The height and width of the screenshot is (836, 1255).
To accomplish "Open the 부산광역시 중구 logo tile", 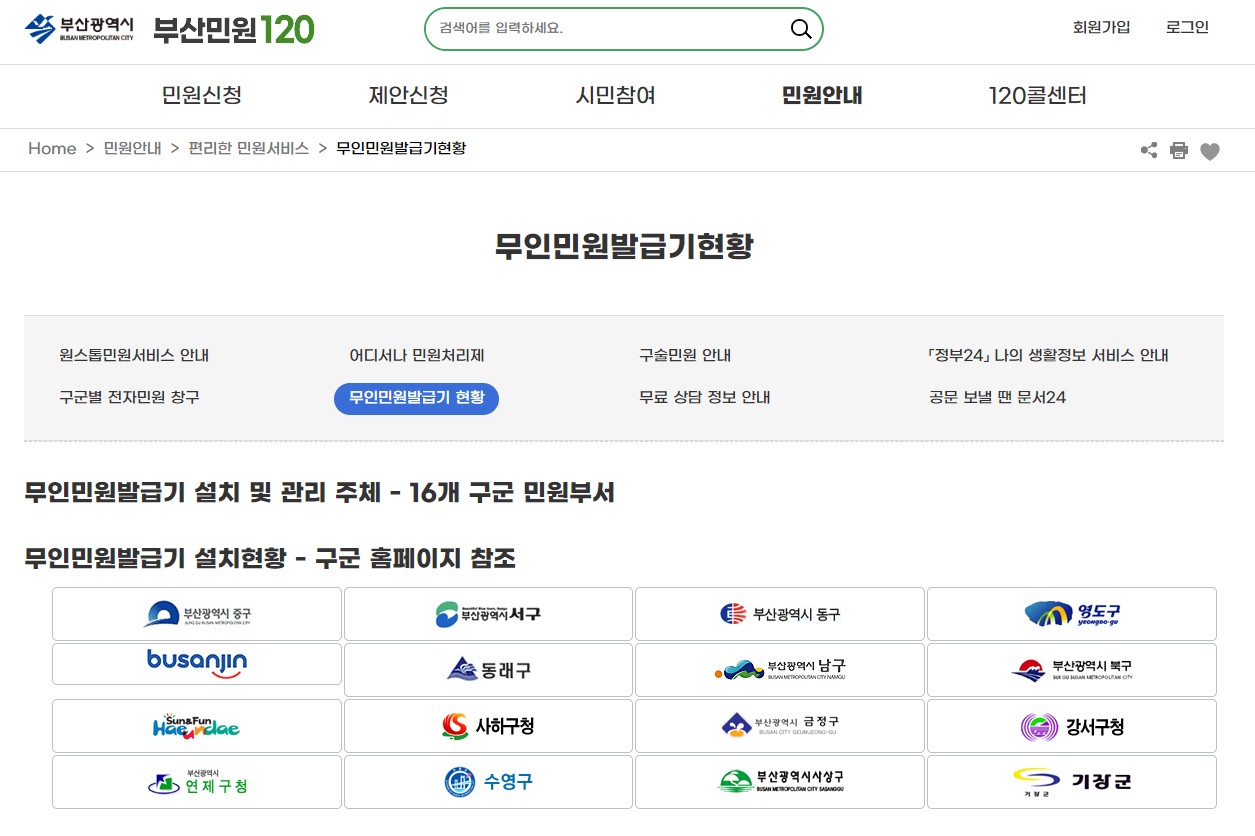I will point(197,614).
